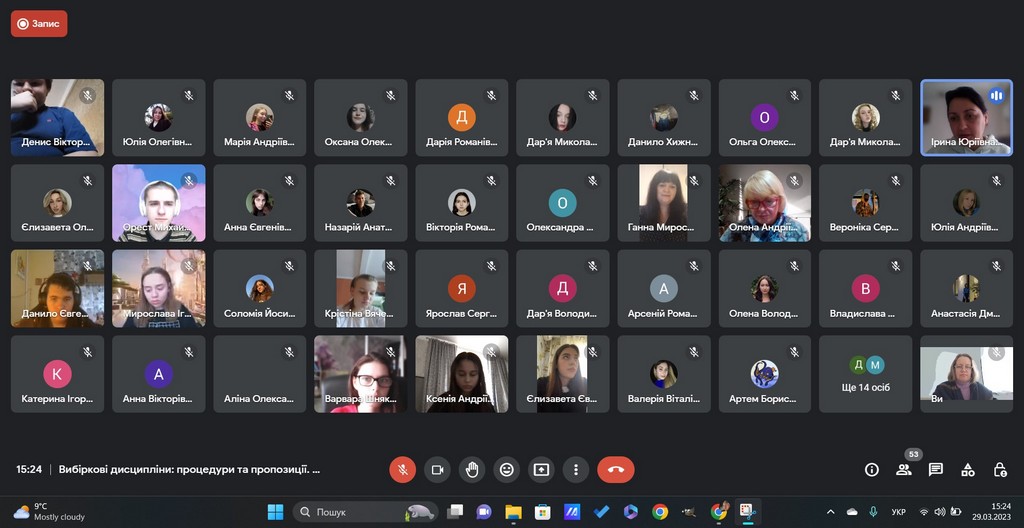Select Ірина Юріївна's speaking video tile
The height and width of the screenshot is (528, 1024).
pos(966,117)
